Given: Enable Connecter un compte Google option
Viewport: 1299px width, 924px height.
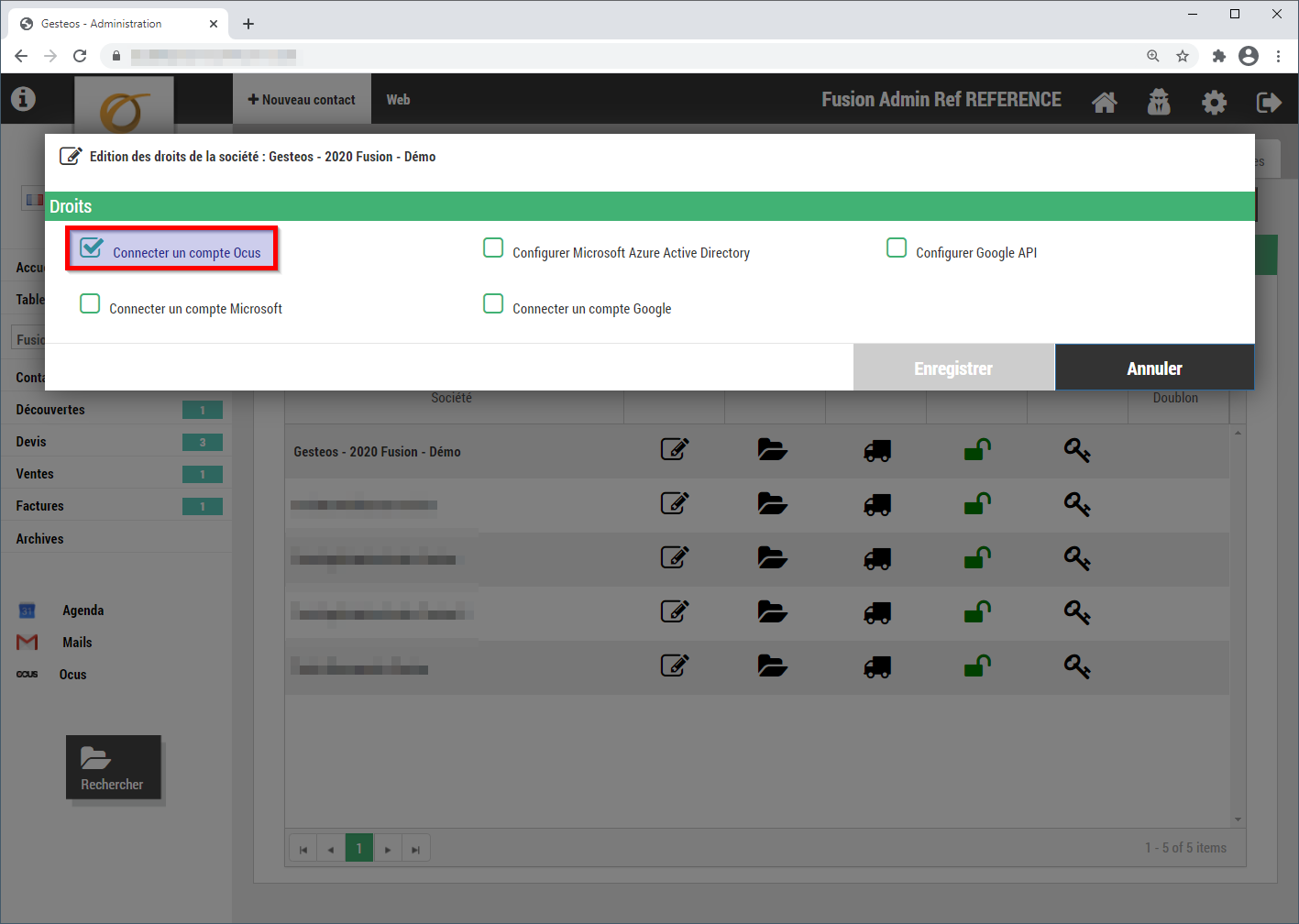Looking at the screenshot, I should (x=493, y=304).
